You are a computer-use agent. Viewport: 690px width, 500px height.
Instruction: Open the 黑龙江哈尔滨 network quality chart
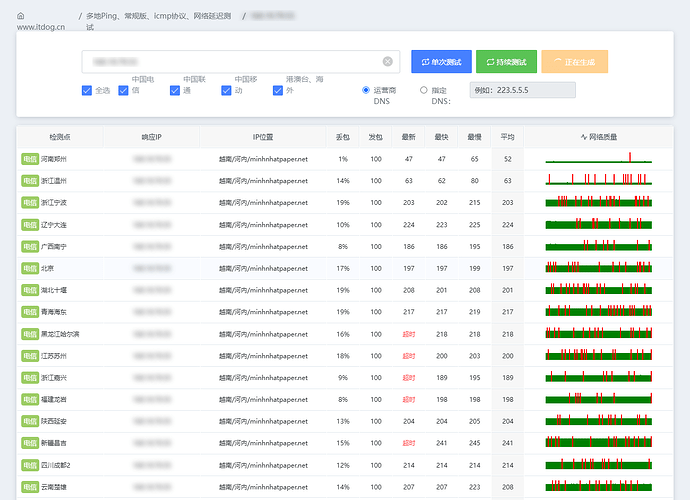tap(598, 333)
